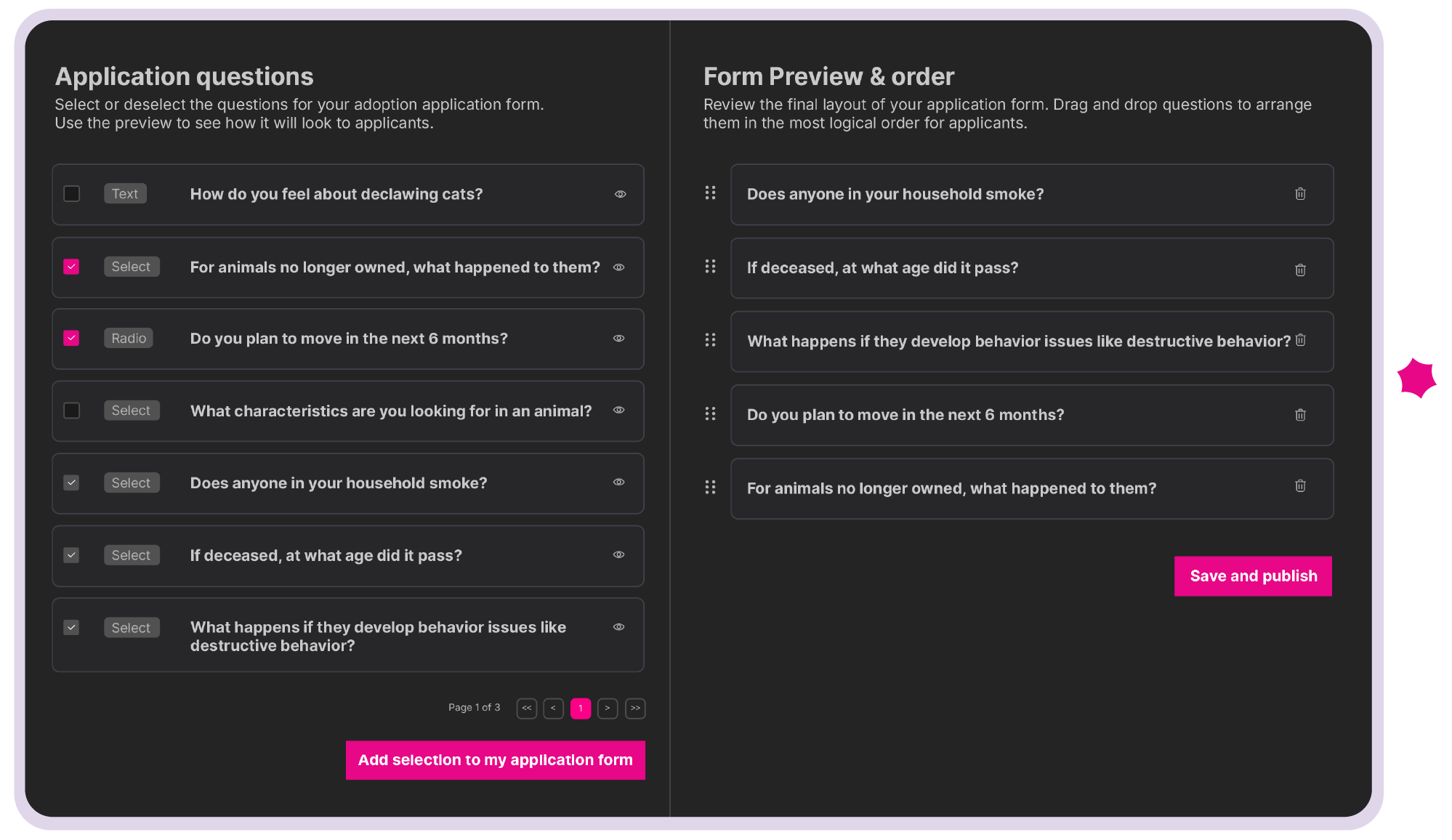Screen dimensions: 1452x840
Task: Check 'What characteristics are you looking for' checkbox
Action: tap(71, 411)
